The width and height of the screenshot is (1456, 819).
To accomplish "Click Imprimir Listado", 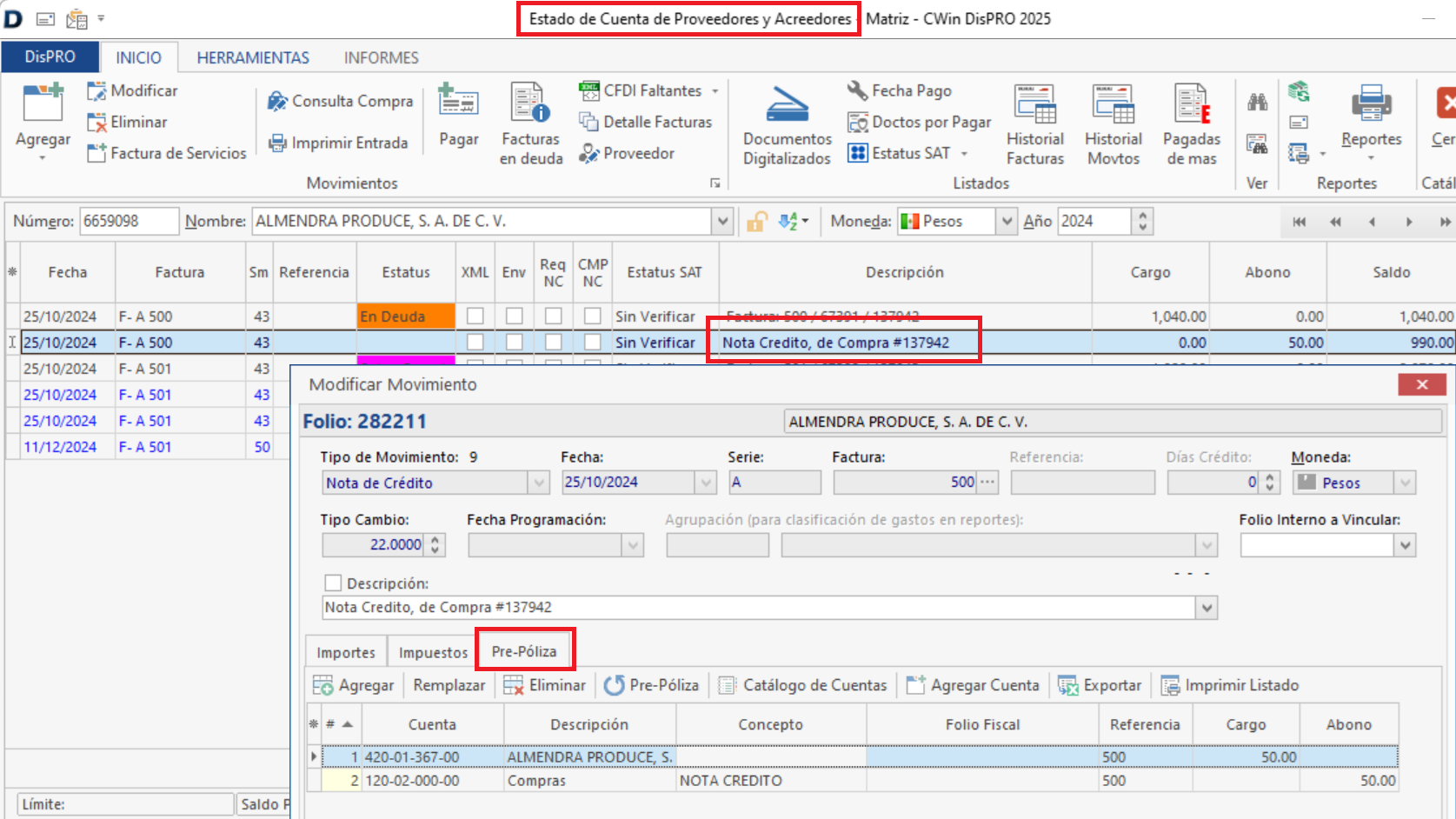I will [1230, 685].
